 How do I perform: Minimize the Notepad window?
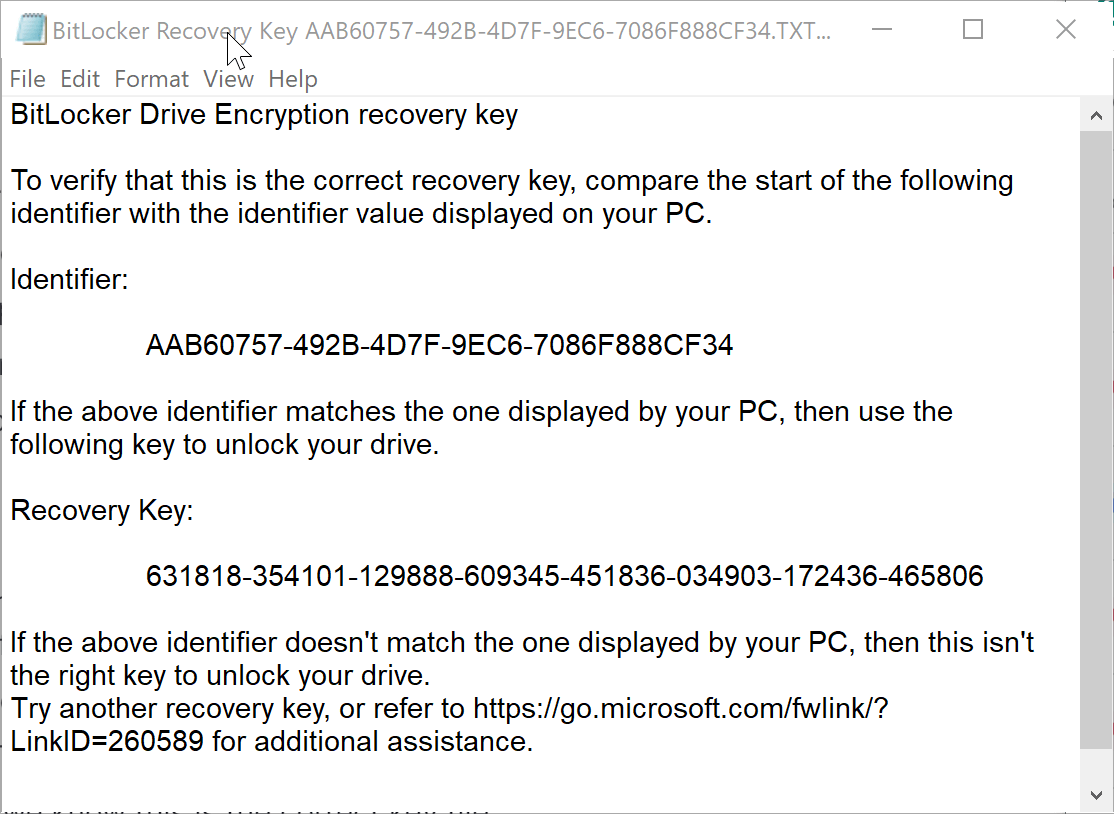(x=881, y=30)
